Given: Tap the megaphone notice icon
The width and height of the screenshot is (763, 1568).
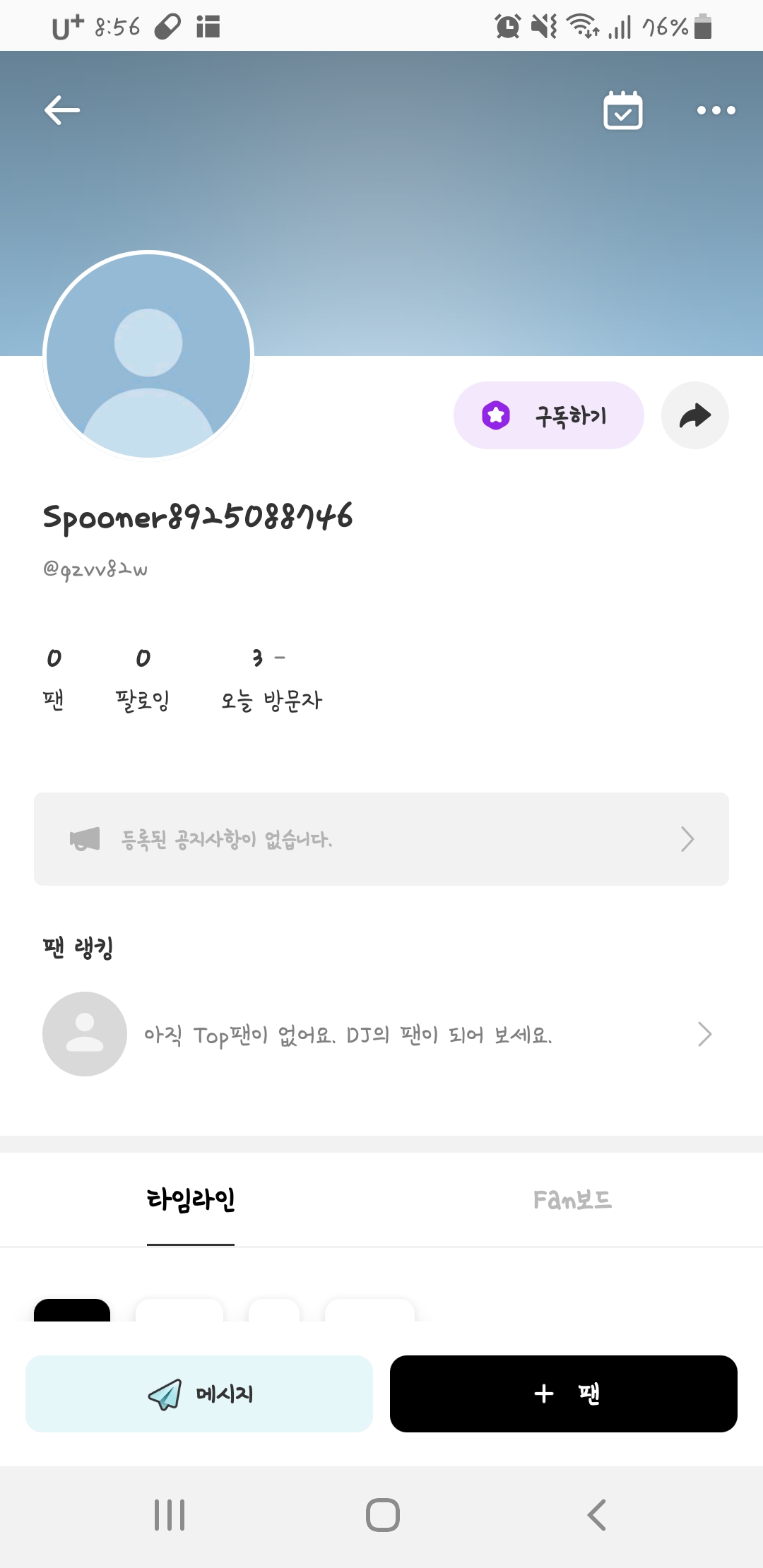Looking at the screenshot, I should point(85,839).
